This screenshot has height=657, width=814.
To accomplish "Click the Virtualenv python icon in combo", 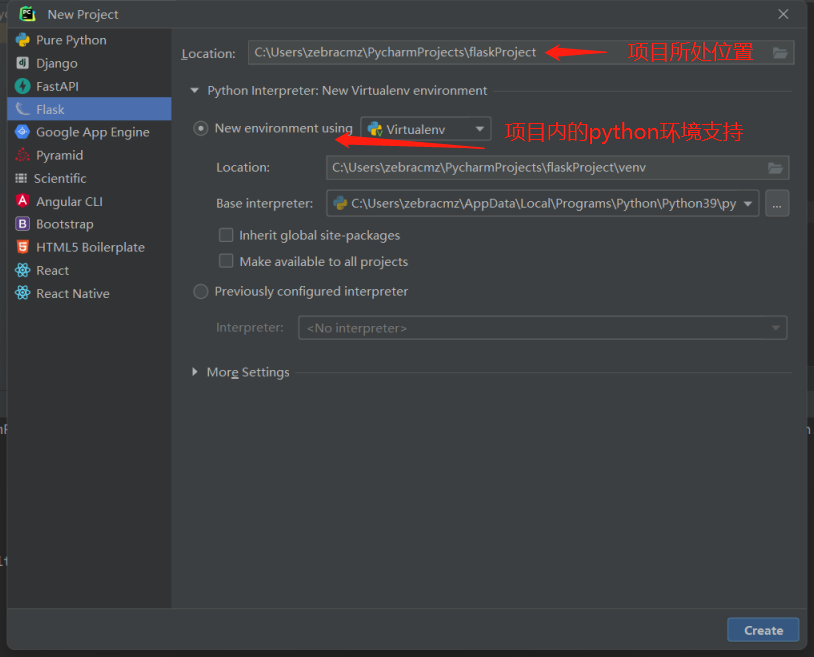I will point(375,129).
